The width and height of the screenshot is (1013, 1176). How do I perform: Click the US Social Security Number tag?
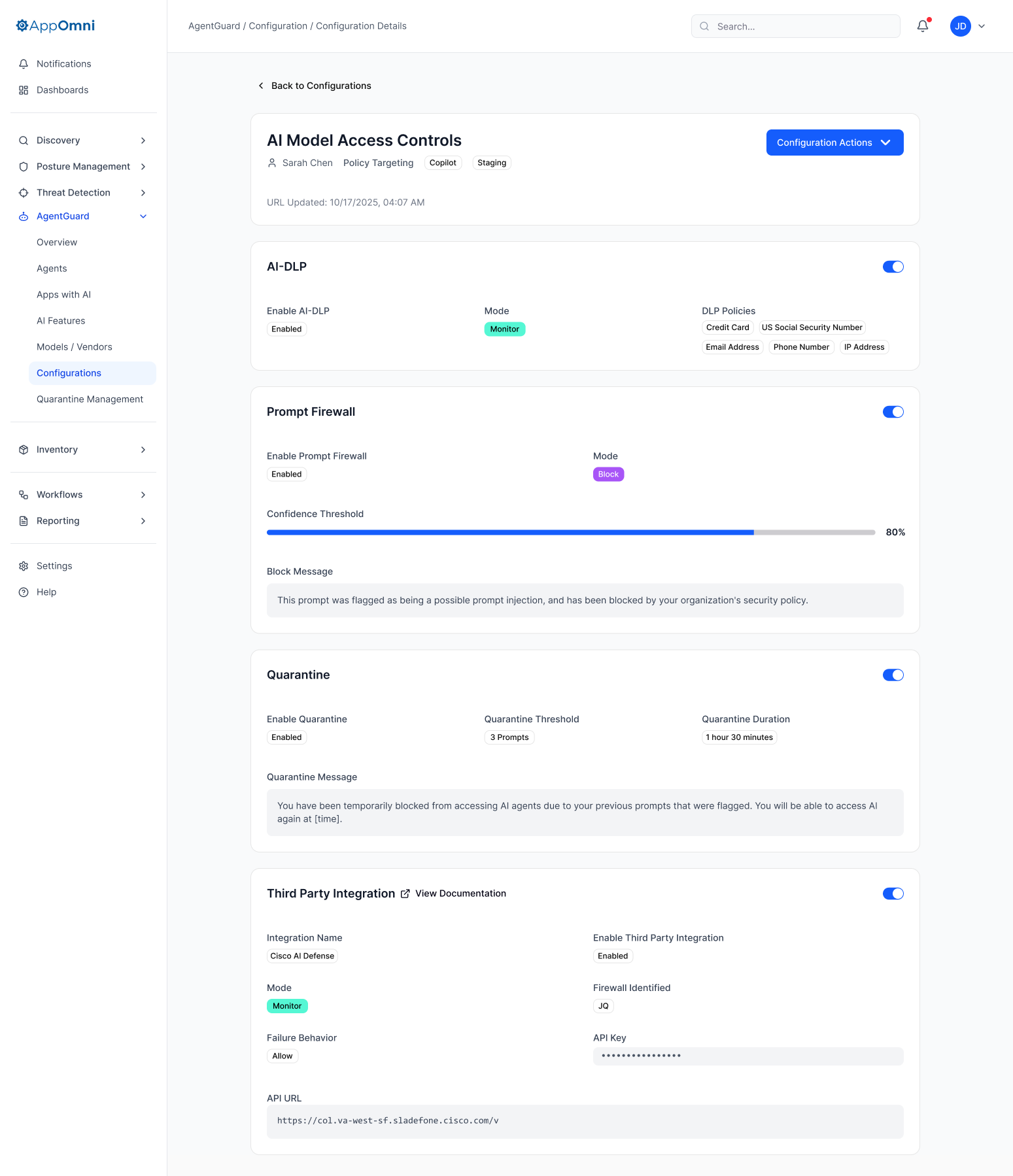pos(812,328)
